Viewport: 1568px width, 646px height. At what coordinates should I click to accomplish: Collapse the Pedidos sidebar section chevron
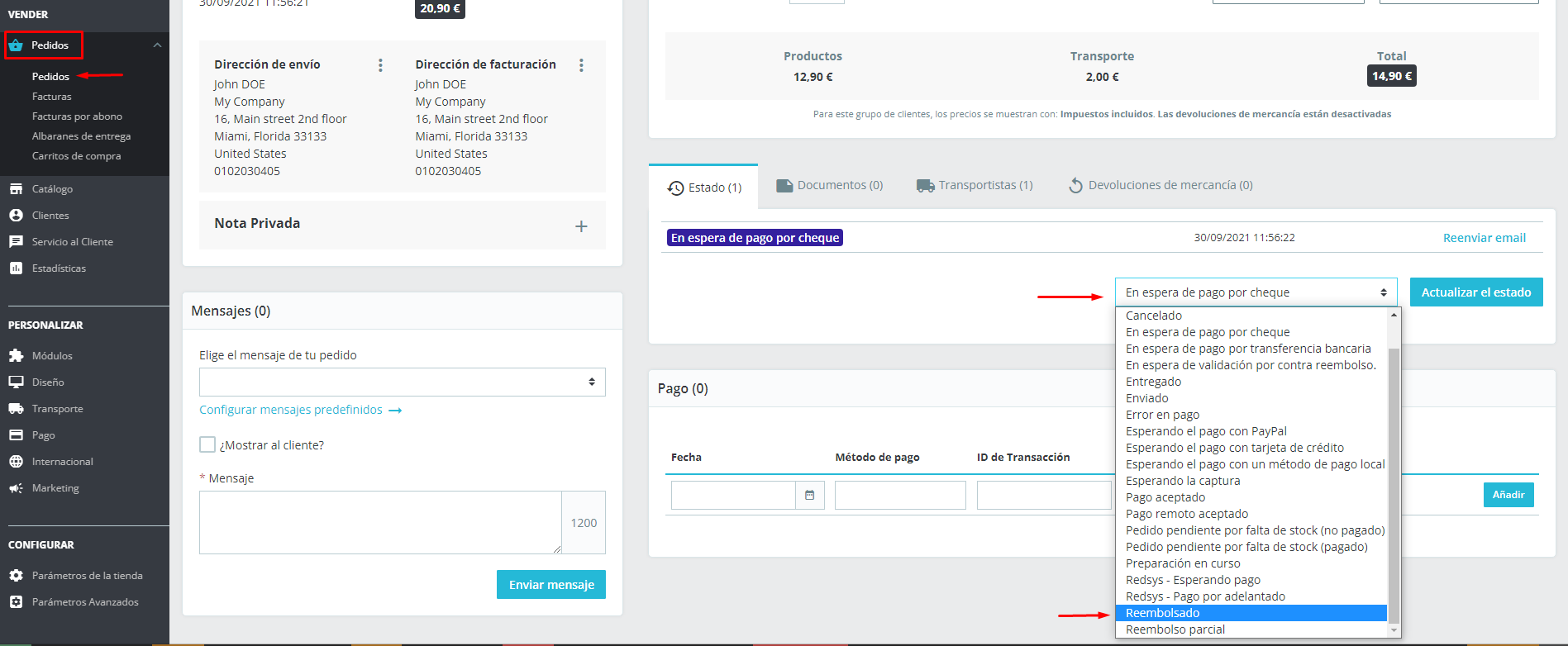(x=157, y=45)
